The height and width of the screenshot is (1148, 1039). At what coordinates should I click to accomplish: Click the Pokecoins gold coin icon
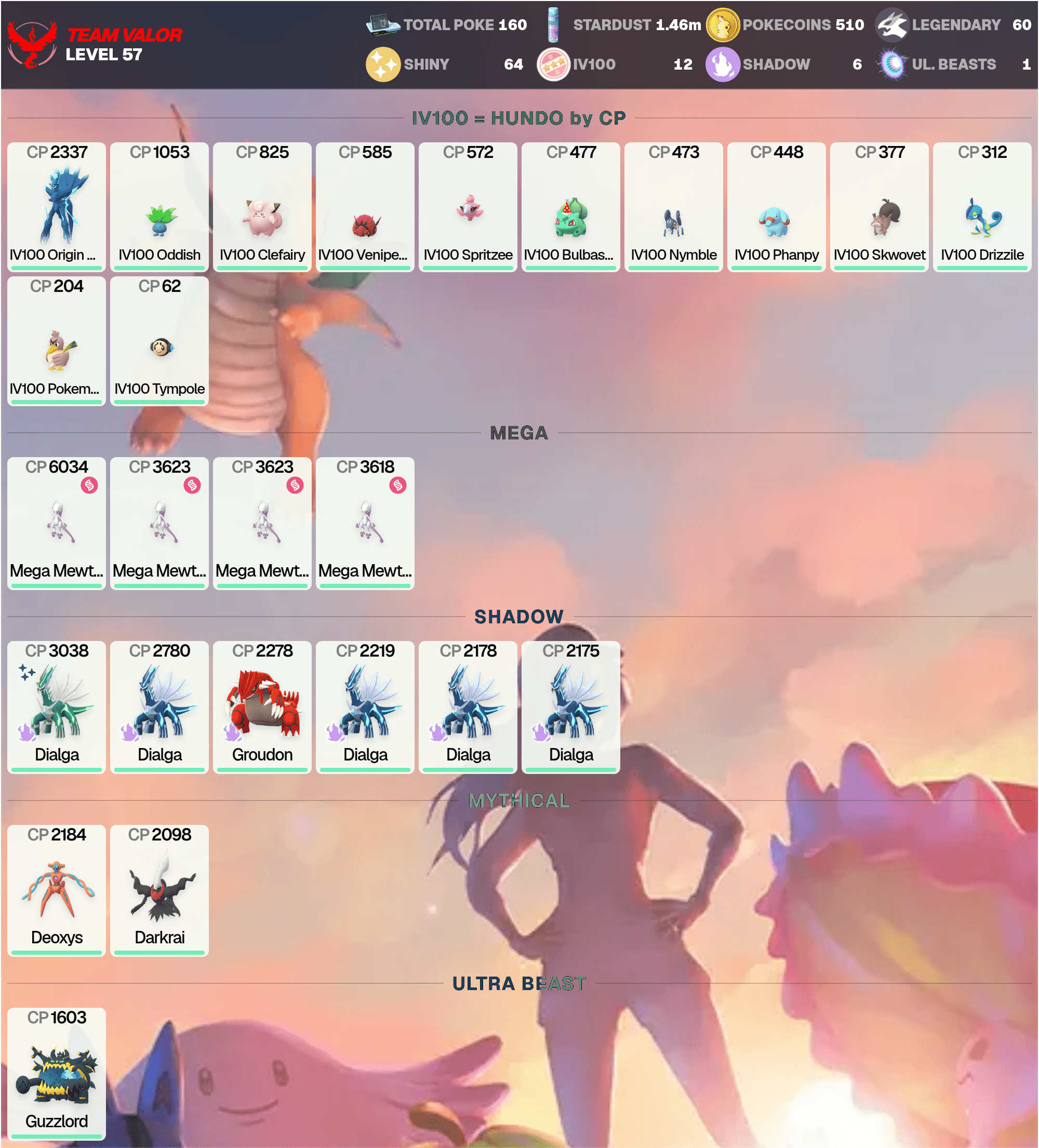tap(723, 25)
